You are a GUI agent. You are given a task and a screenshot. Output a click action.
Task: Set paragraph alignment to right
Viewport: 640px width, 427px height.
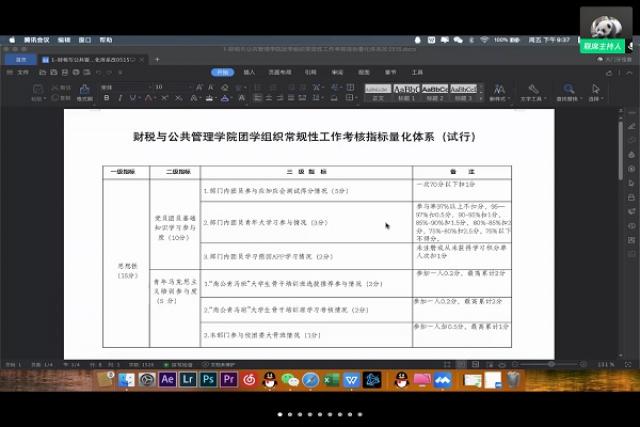tap(280, 98)
